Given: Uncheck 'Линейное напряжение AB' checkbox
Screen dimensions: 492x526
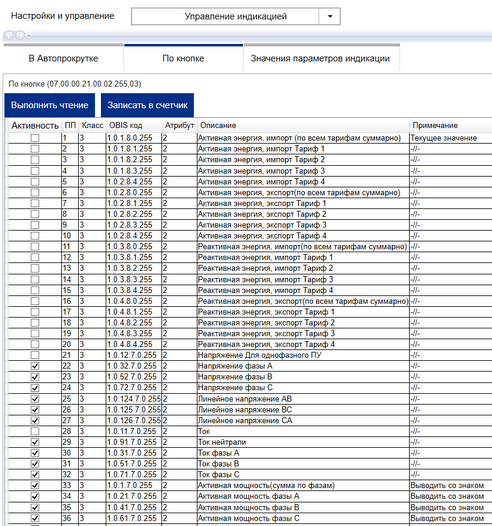Looking at the screenshot, I should tap(35, 399).
